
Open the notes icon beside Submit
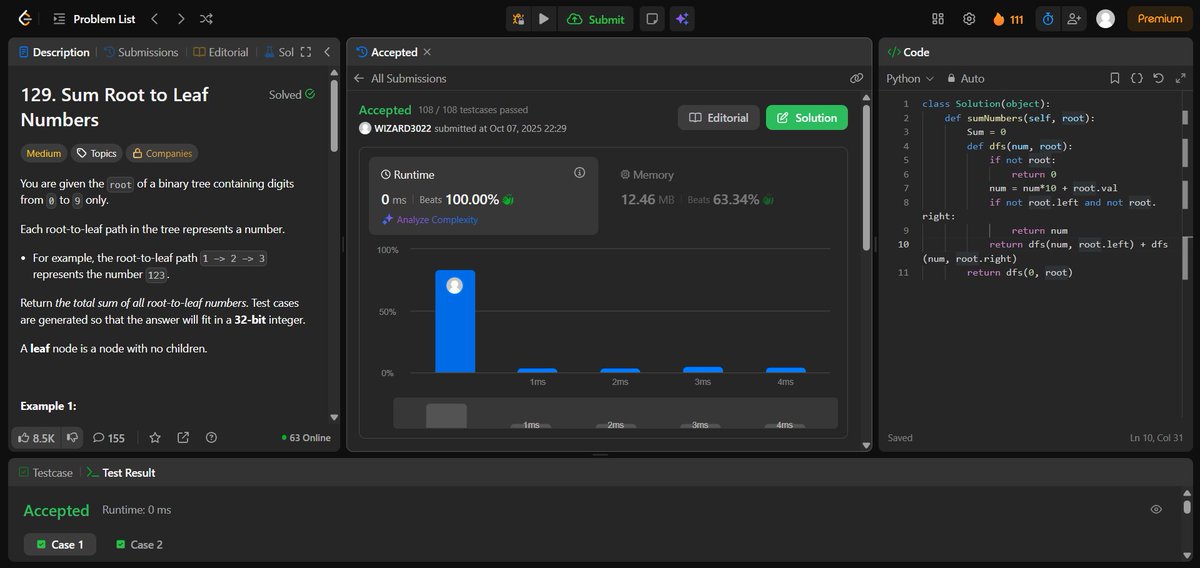[x=651, y=18]
